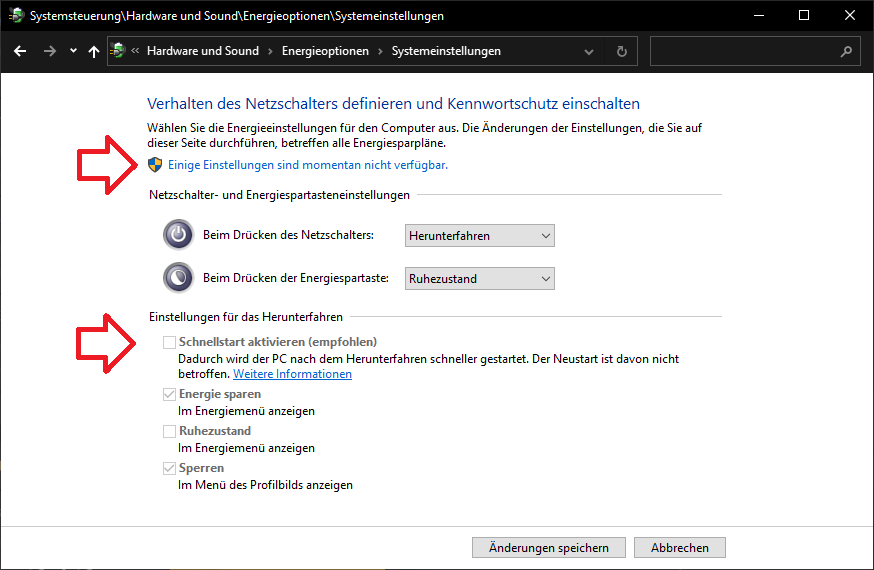
Task: Open Netzschalter action dropdown showing Herunterfahren
Action: click(479, 236)
